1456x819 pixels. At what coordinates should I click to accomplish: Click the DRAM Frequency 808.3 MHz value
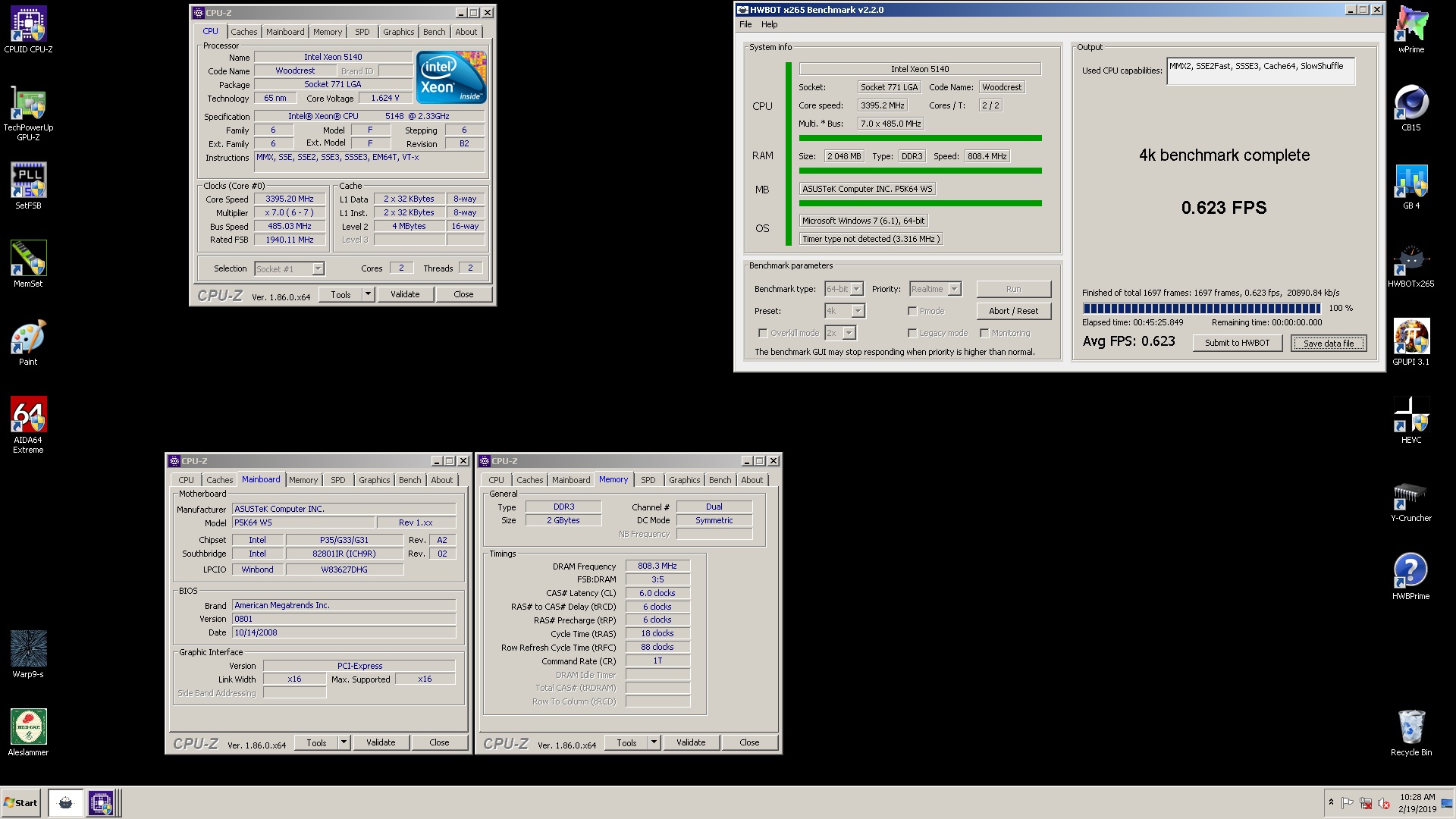(x=657, y=566)
